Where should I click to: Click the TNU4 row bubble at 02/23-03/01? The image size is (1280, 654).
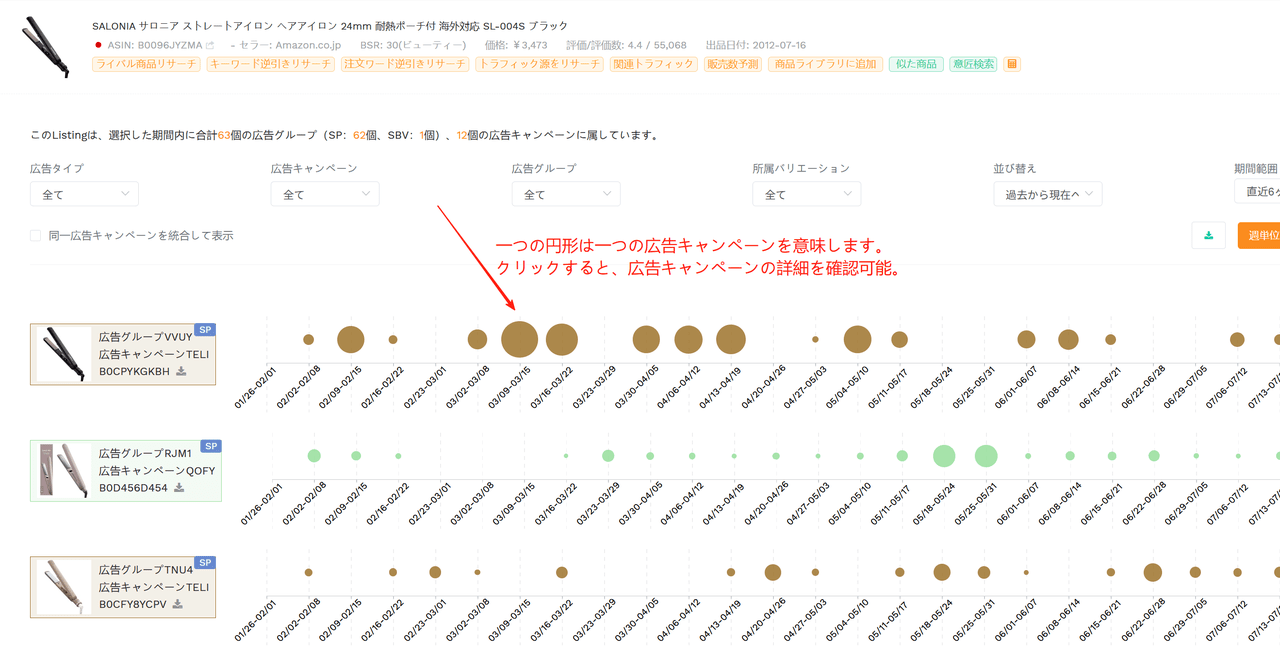pos(435,572)
